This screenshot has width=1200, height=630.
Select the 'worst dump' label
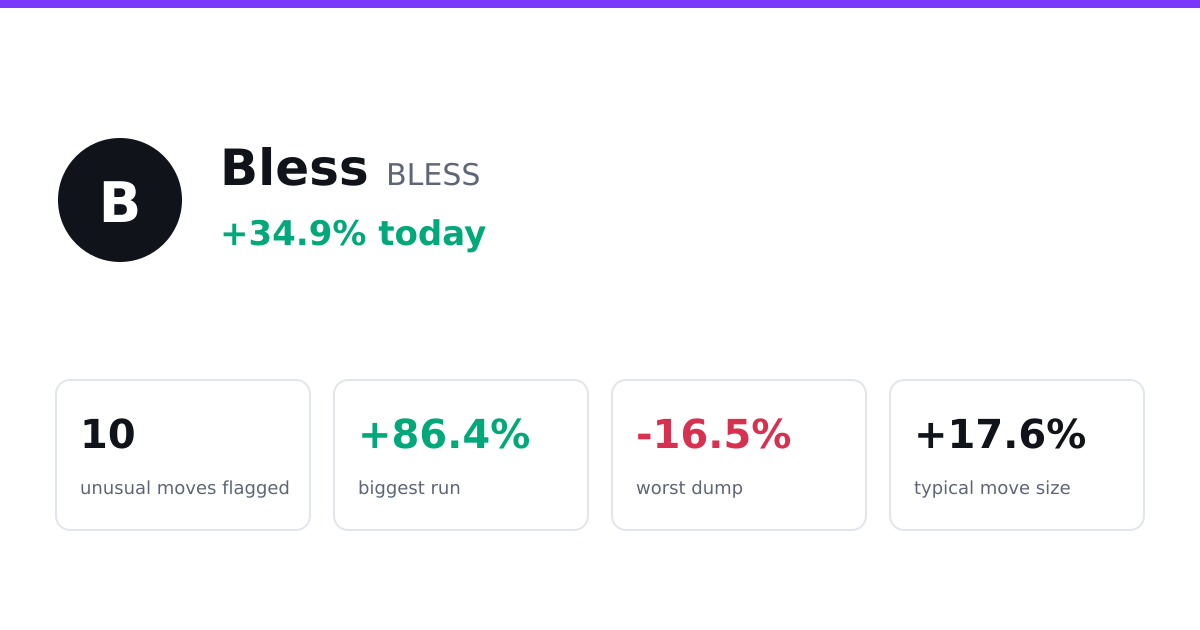(689, 488)
